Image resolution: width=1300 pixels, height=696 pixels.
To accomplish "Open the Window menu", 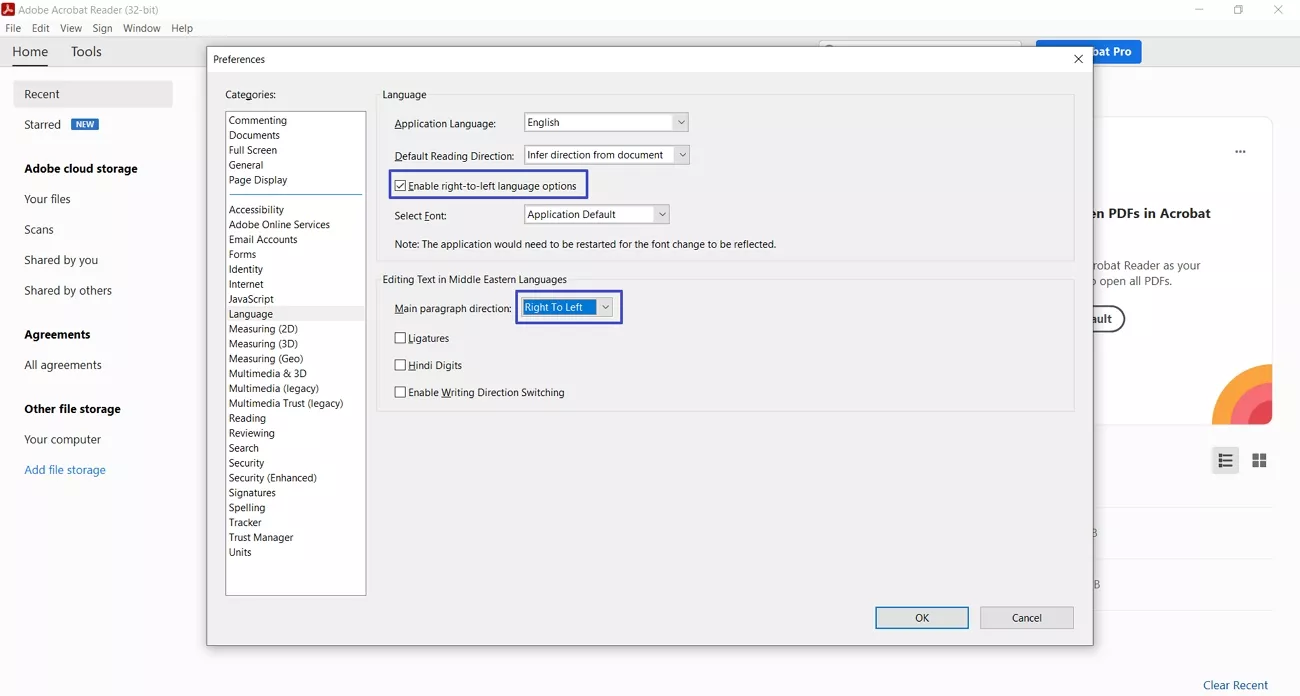I will pos(141,28).
